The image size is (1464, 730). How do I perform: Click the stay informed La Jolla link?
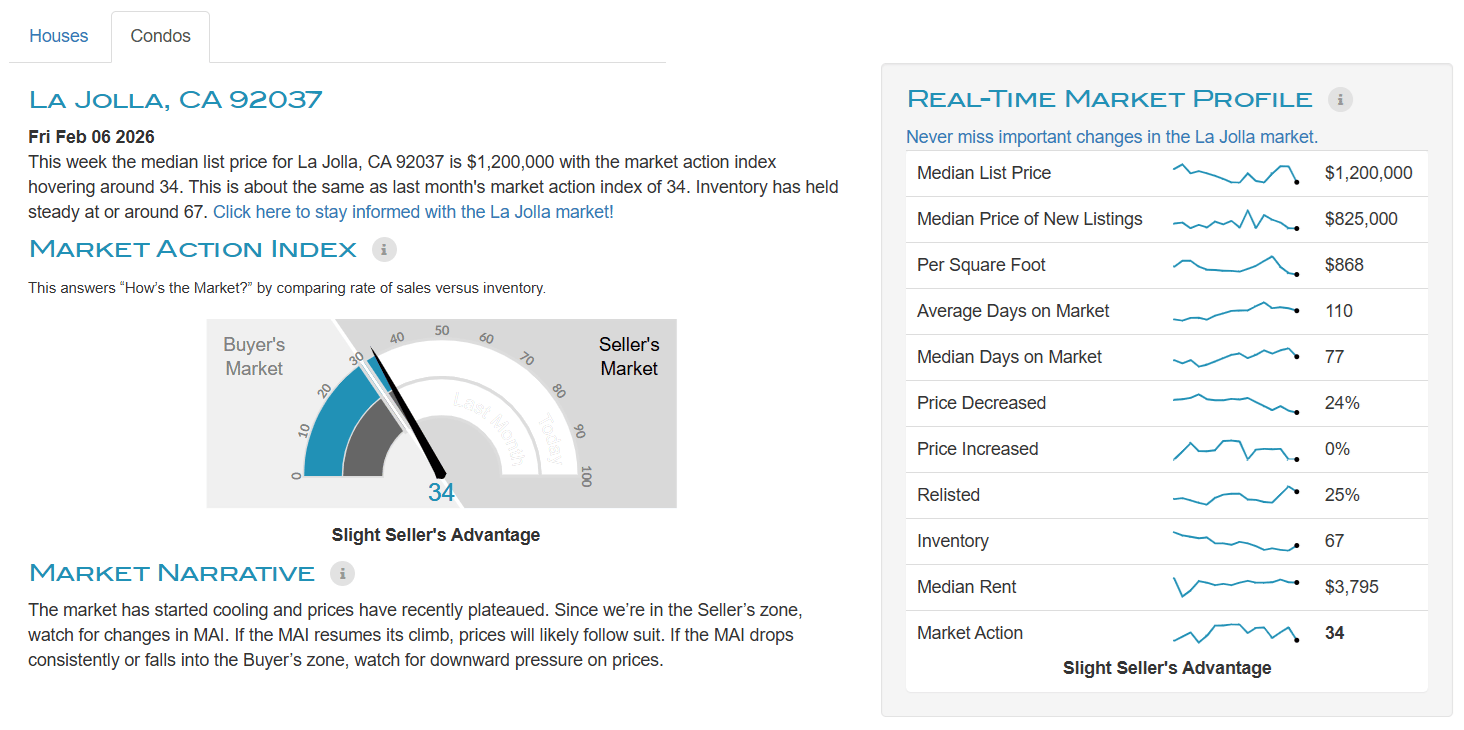413,212
